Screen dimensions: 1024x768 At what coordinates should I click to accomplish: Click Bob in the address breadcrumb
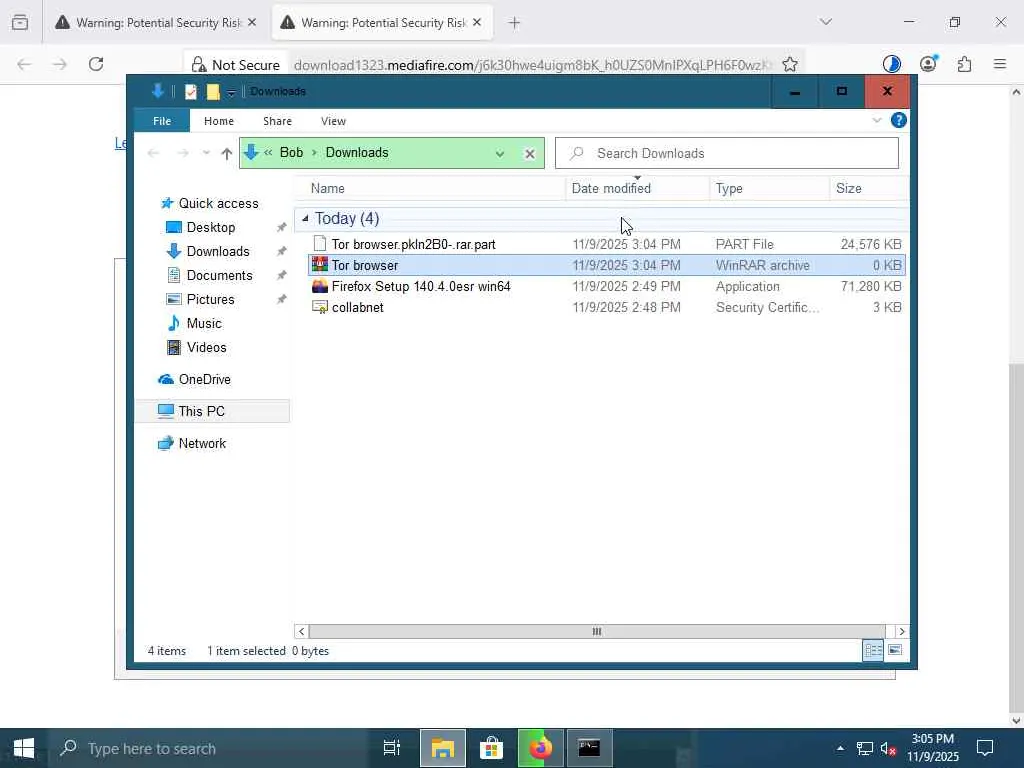click(291, 152)
